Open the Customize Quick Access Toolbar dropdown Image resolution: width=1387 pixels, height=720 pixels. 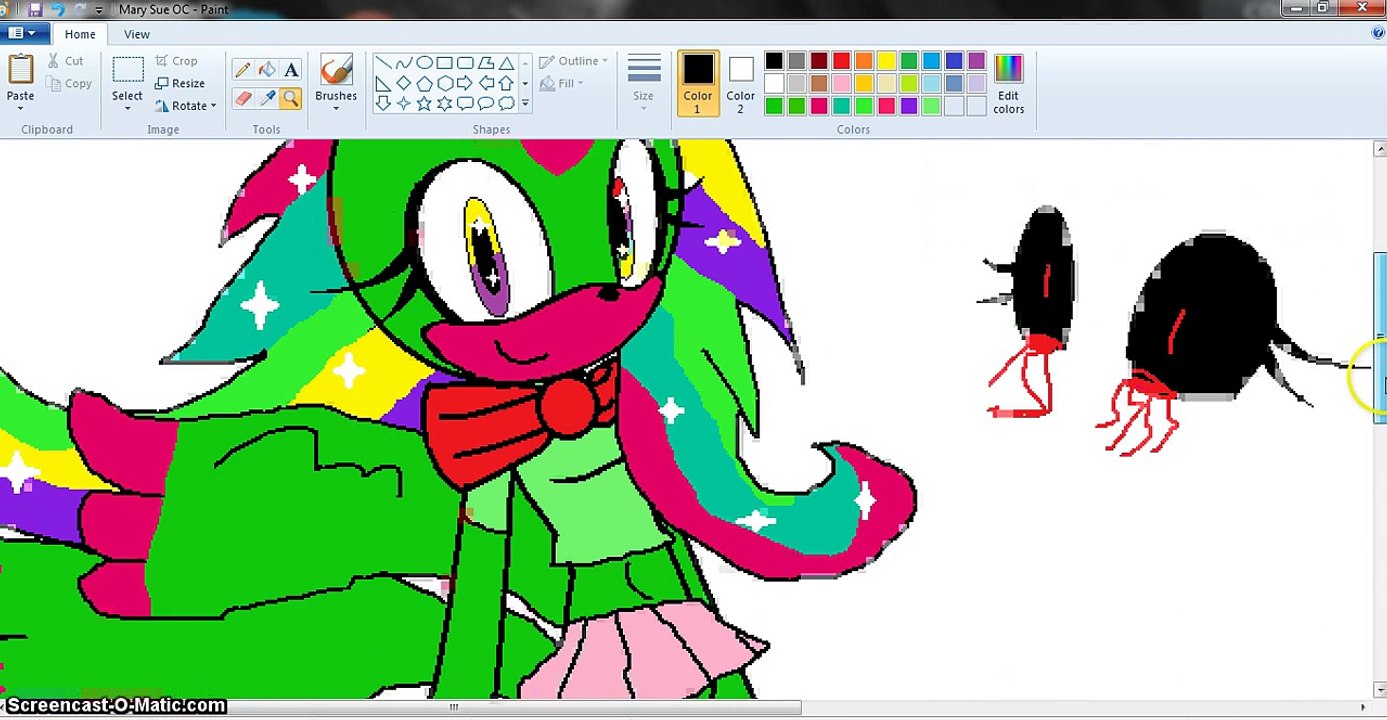tap(99, 10)
